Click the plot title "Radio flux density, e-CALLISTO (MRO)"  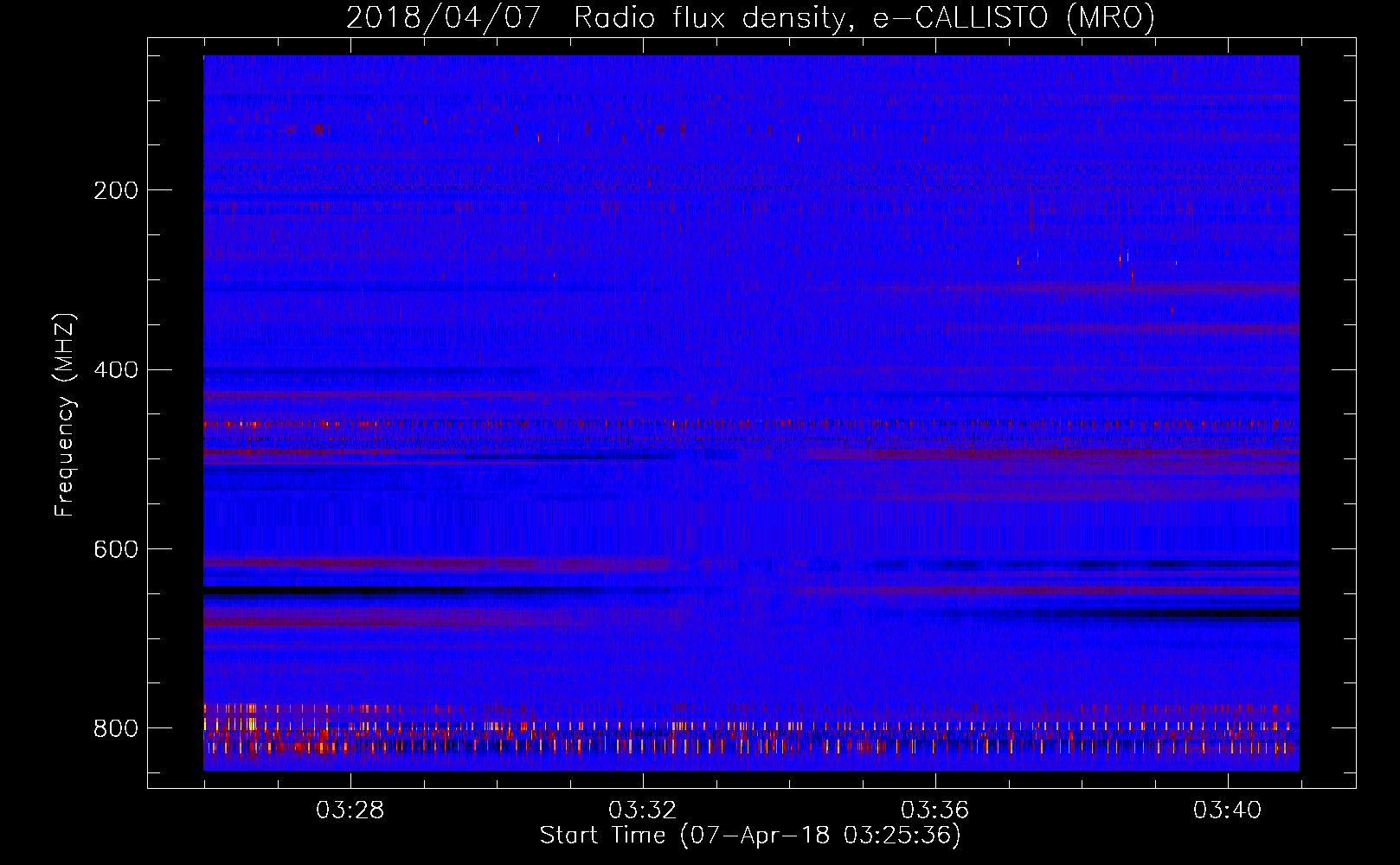(864, 18)
